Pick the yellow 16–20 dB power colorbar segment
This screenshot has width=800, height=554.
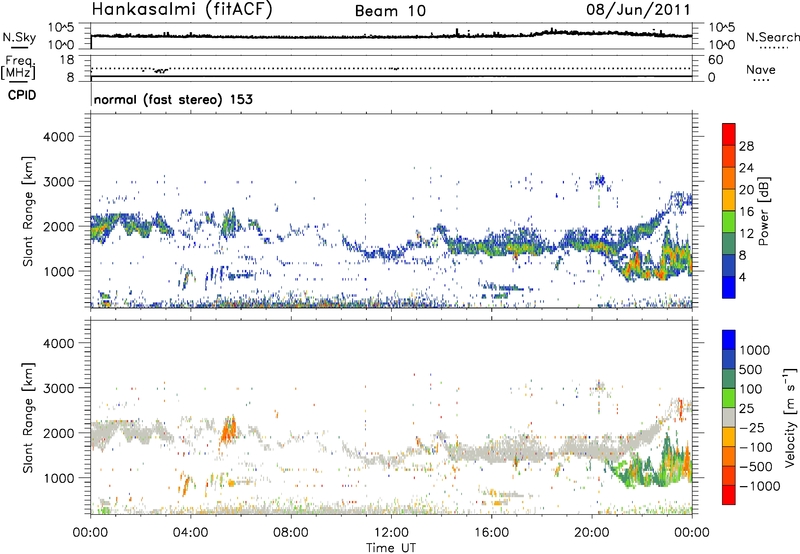pyautogui.click(x=729, y=200)
